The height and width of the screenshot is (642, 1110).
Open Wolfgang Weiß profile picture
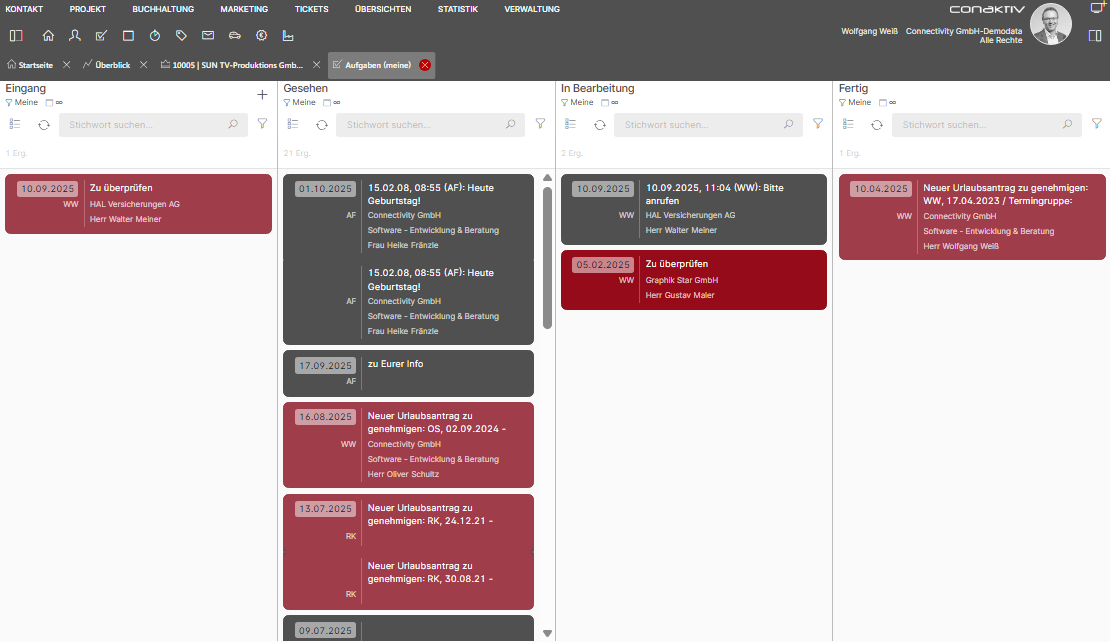click(x=1051, y=24)
